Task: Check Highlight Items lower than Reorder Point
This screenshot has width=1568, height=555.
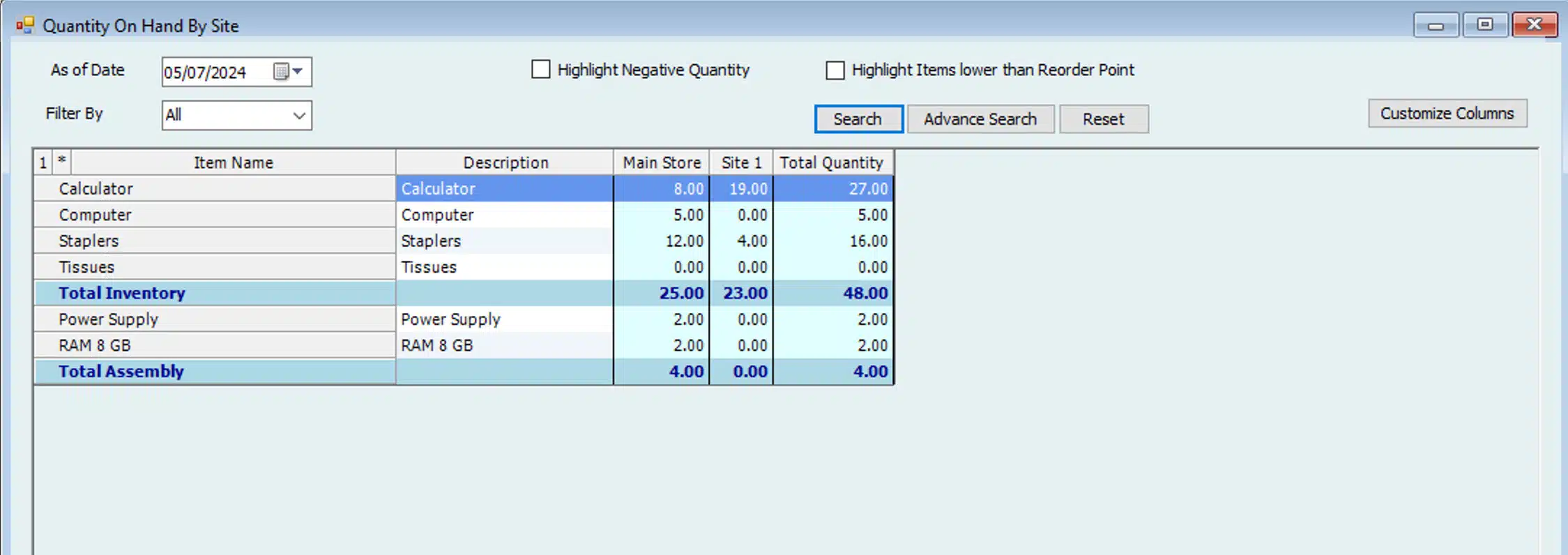Action: (x=835, y=70)
